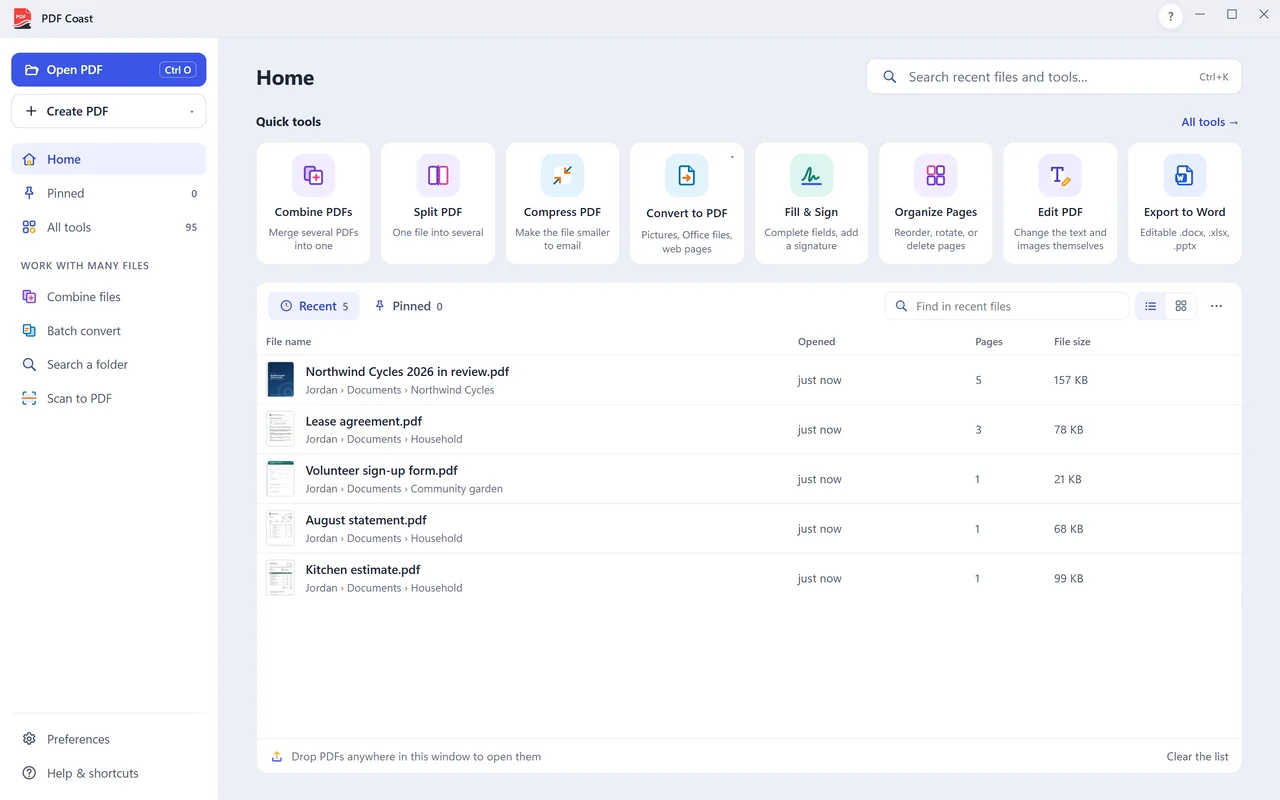Switch recent files to list view
Viewport: 1280px width, 800px height.
tap(1151, 306)
